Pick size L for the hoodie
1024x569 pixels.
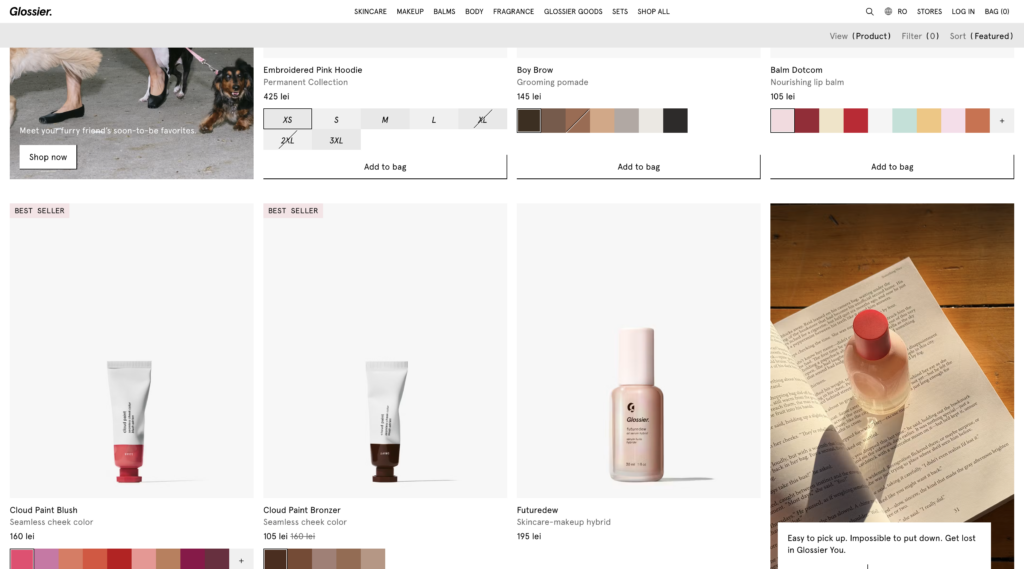[x=434, y=120]
